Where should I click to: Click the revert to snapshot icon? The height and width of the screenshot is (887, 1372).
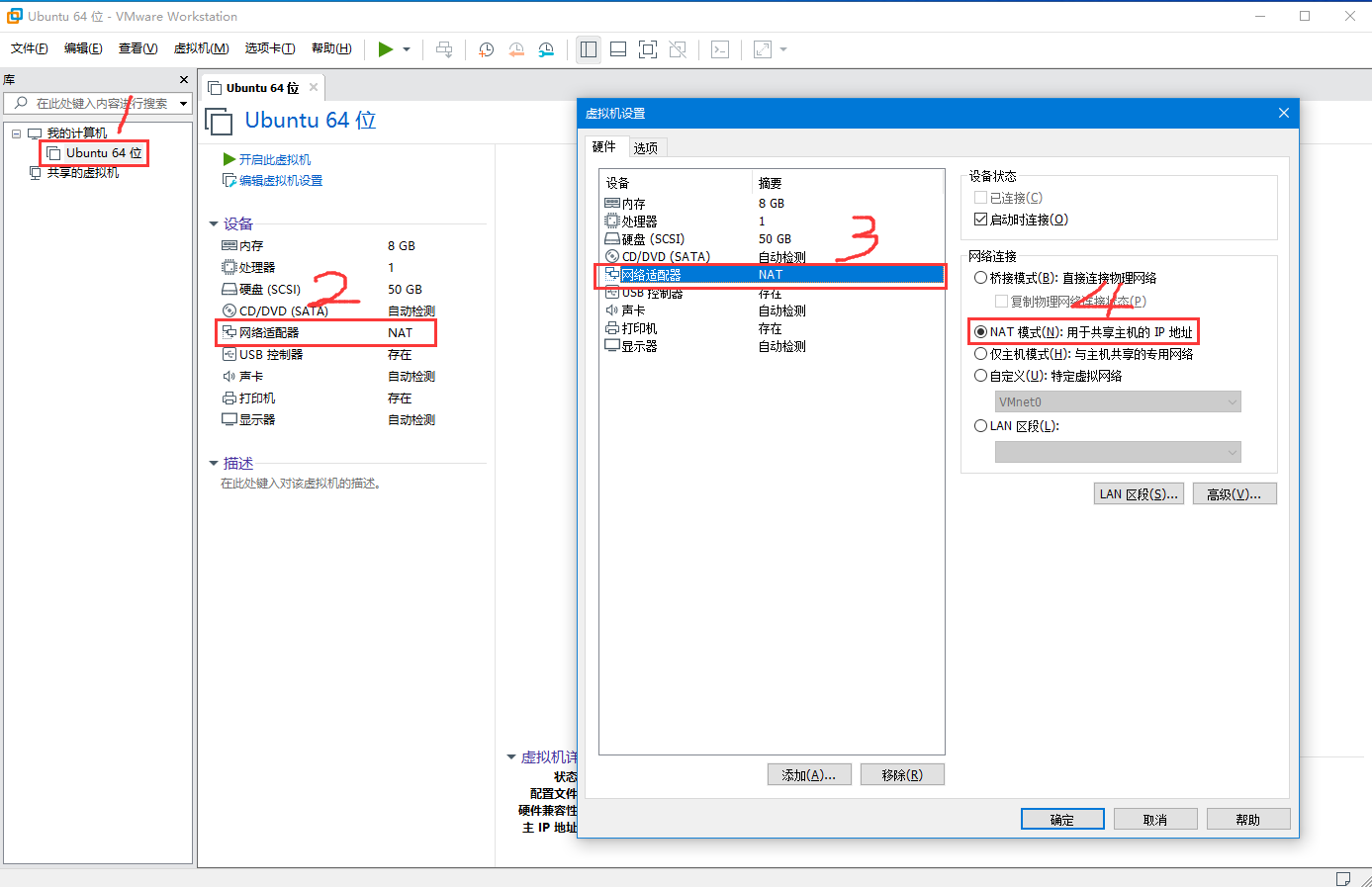516,49
